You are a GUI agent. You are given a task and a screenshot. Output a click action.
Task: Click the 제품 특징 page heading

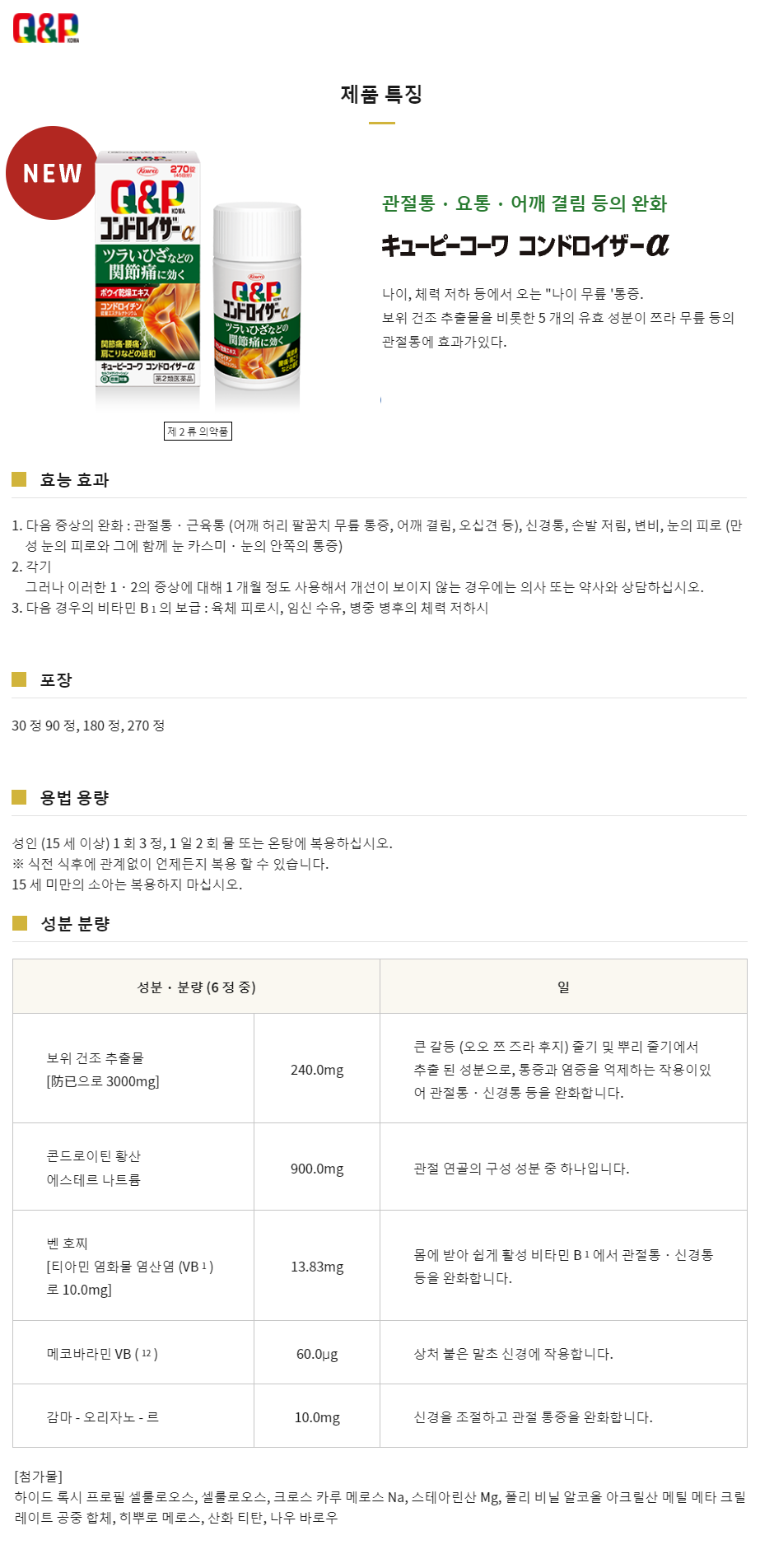pos(381,94)
